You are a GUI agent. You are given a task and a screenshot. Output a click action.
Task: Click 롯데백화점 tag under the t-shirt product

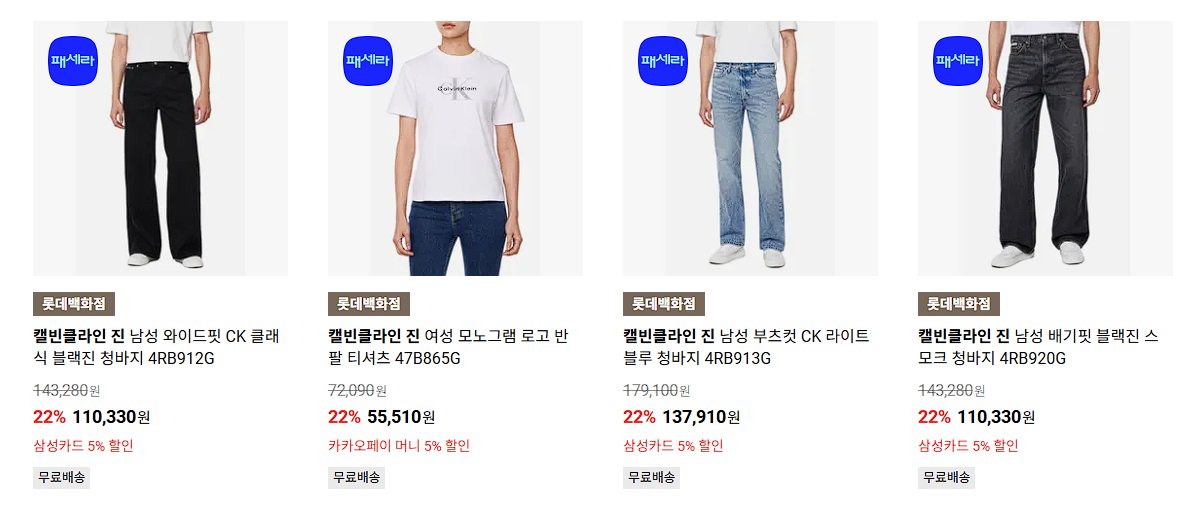point(368,304)
